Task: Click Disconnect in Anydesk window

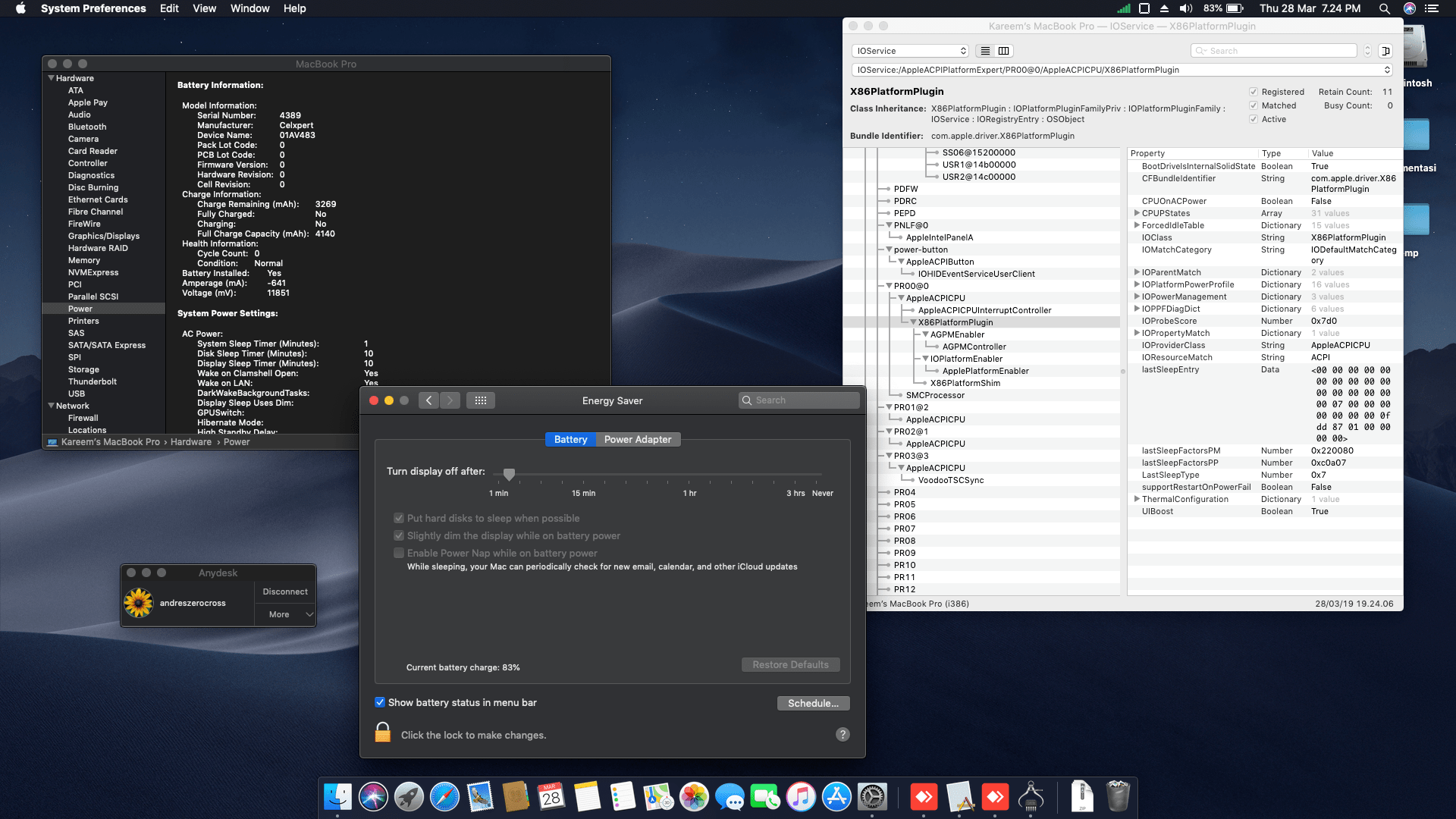Action: coord(284,591)
